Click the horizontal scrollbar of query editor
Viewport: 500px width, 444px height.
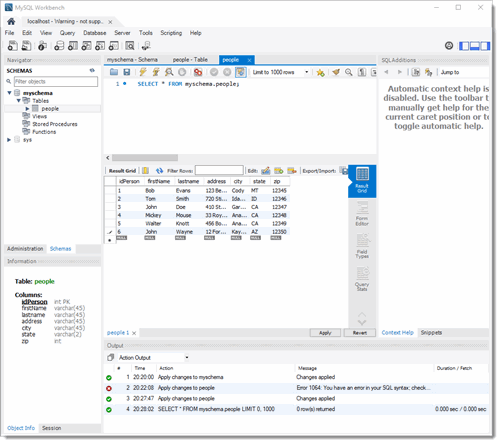145,158
